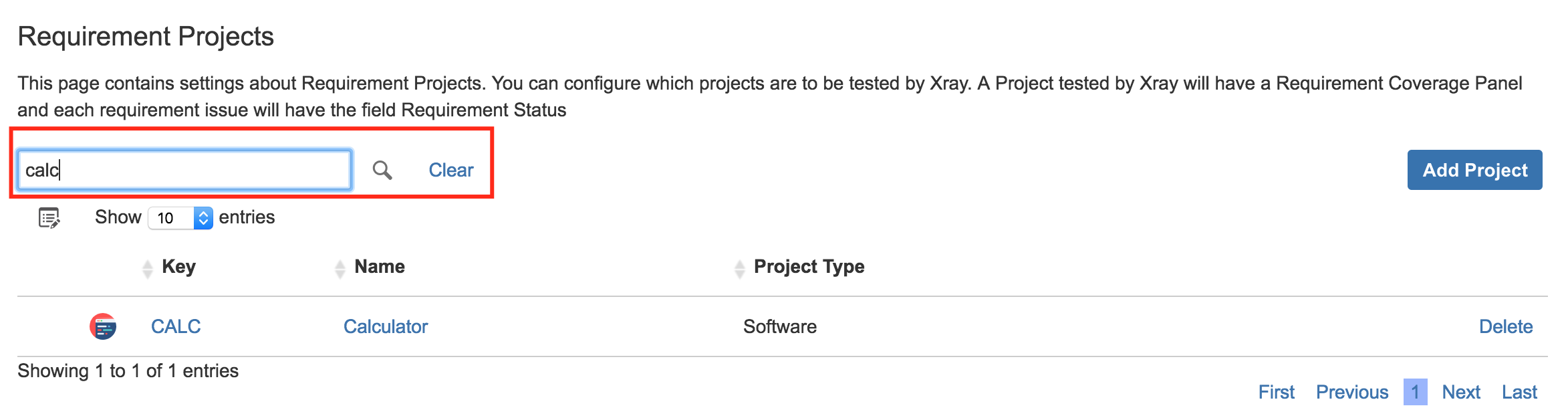This screenshot has height=420, width=1568.
Task: Open the Calculator project name link
Action: coord(386,326)
